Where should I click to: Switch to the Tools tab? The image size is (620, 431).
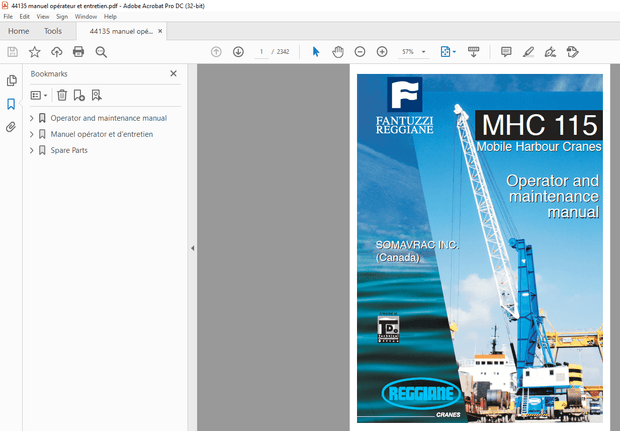point(53,31)
